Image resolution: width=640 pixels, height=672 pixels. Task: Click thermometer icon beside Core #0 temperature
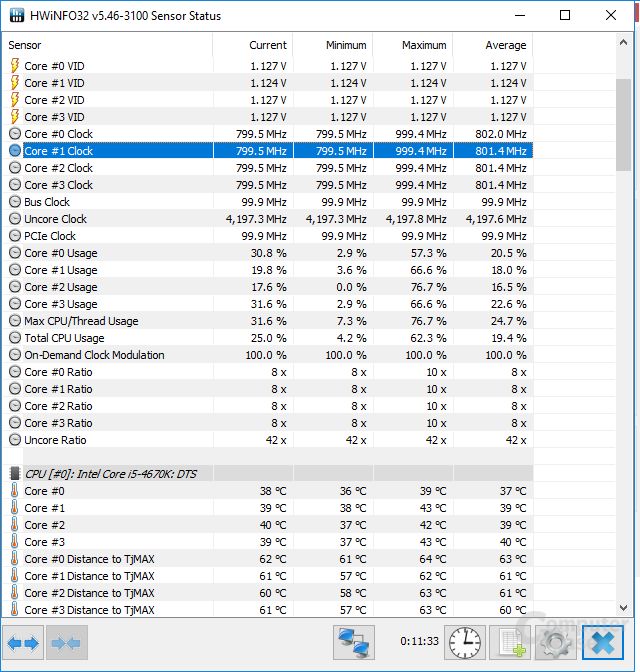(15, 491)
